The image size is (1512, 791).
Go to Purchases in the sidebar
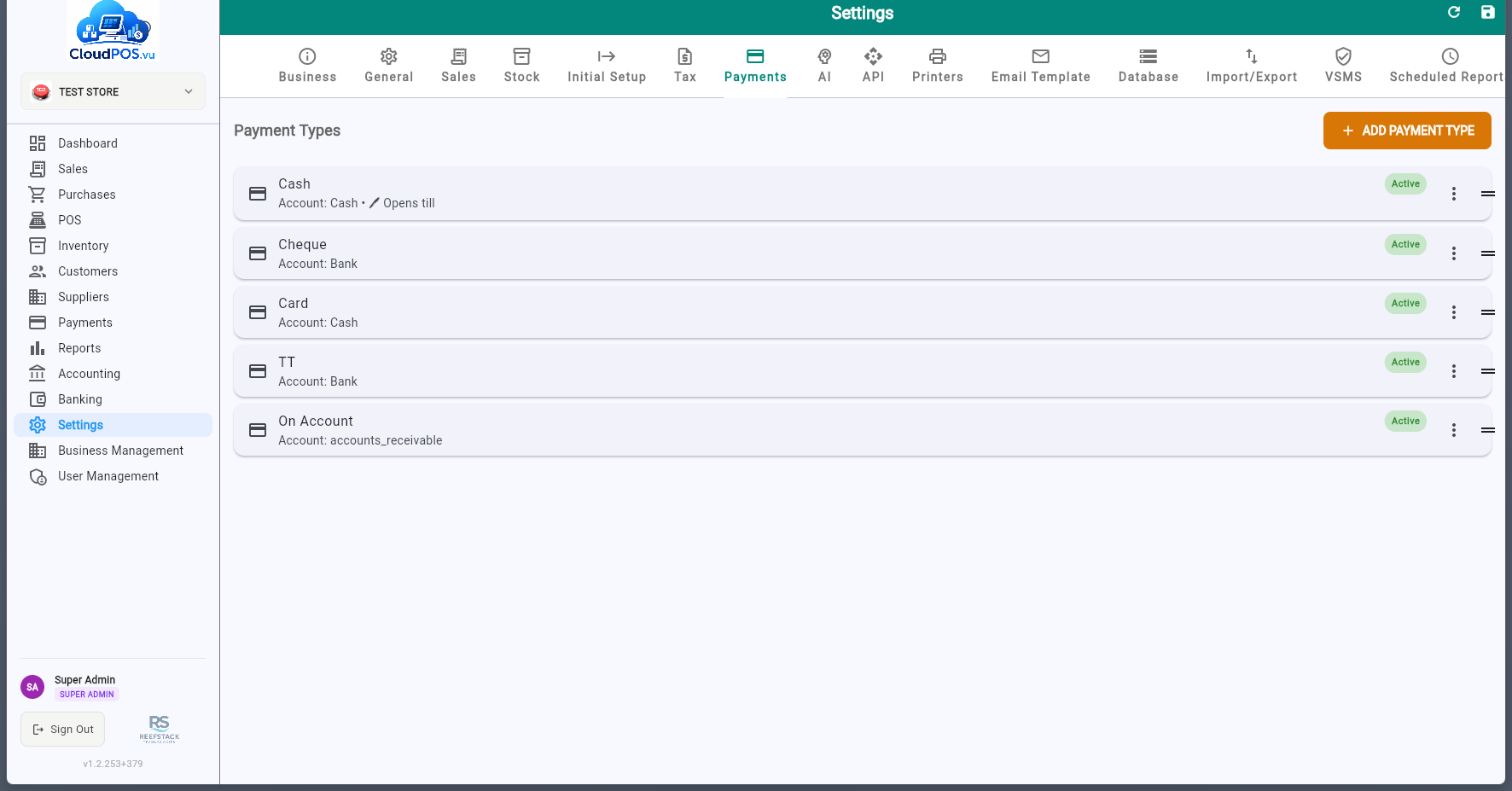113,195
